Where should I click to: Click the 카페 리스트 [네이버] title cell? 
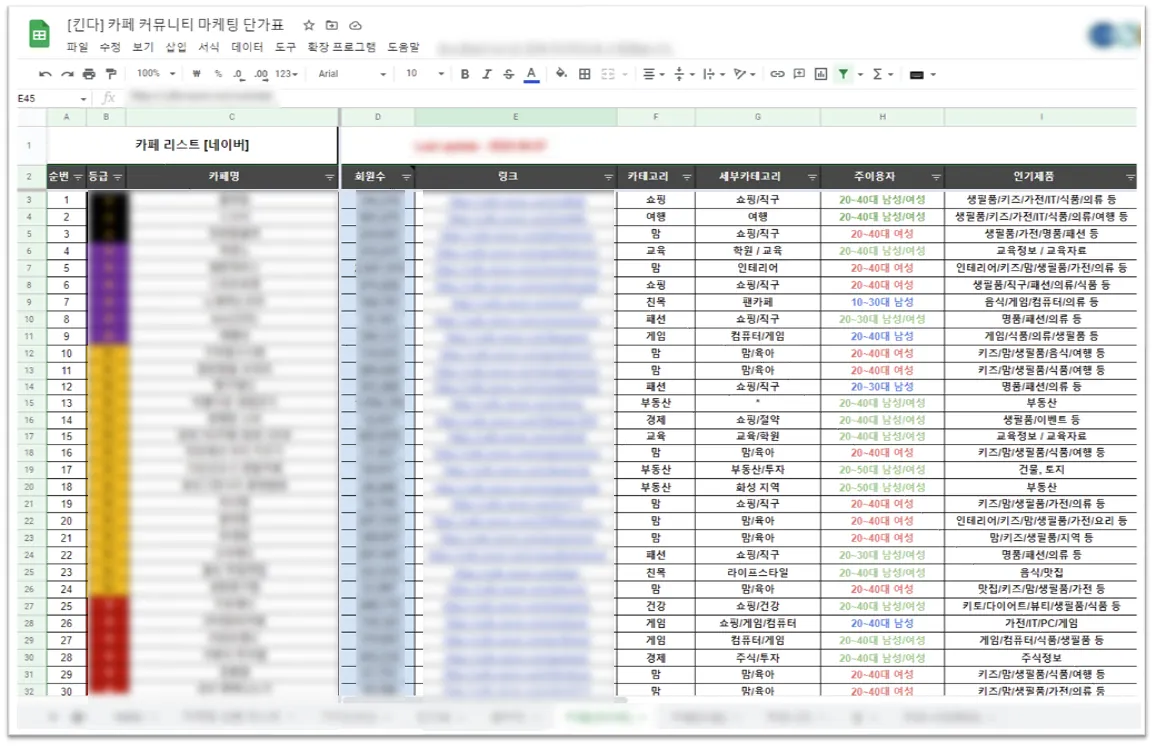pyautogui.click(x=192, y=145)
